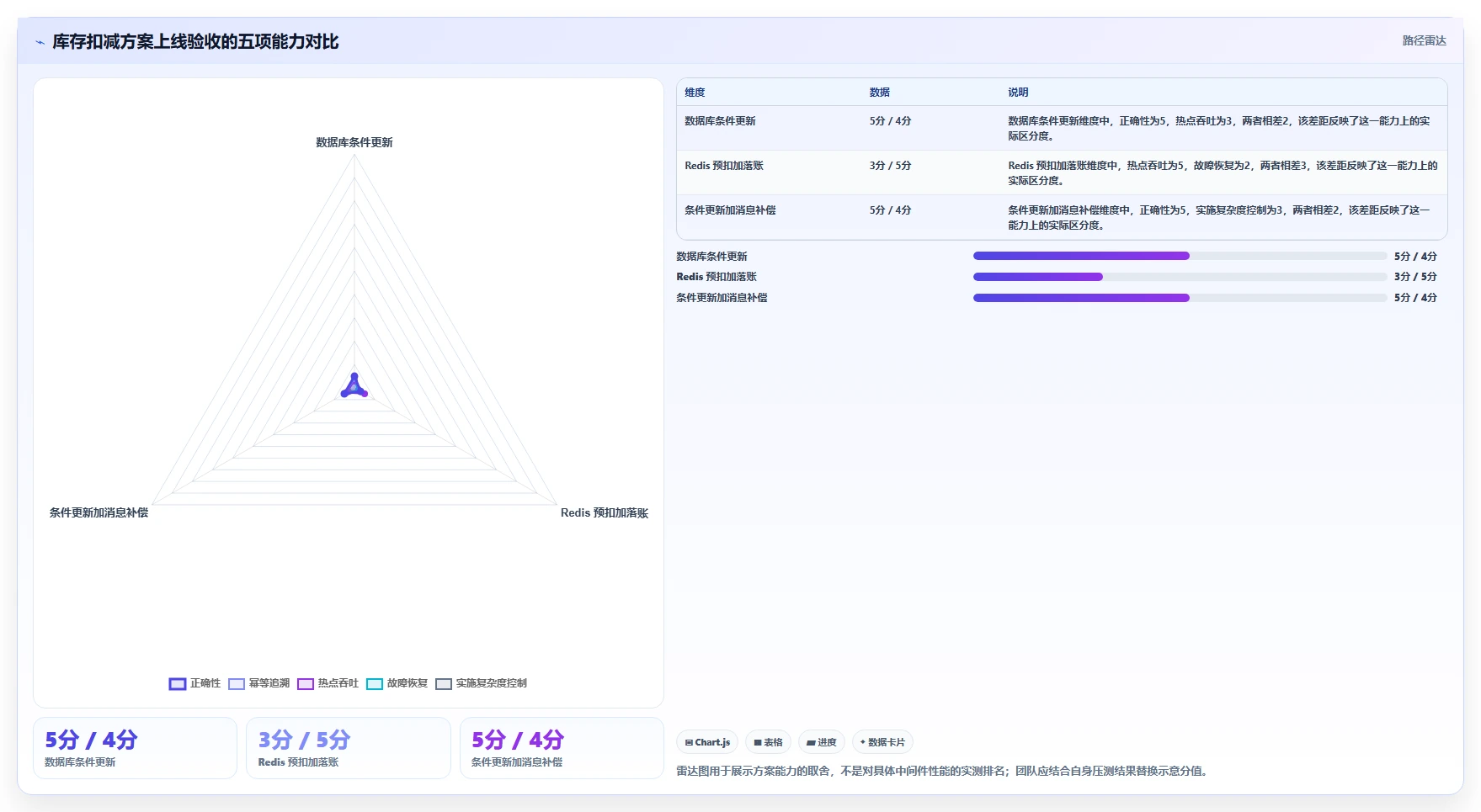Viewport: 1481px width, 812px height.
Task: Click the 进度 tag chip
Action: (822, 742)
